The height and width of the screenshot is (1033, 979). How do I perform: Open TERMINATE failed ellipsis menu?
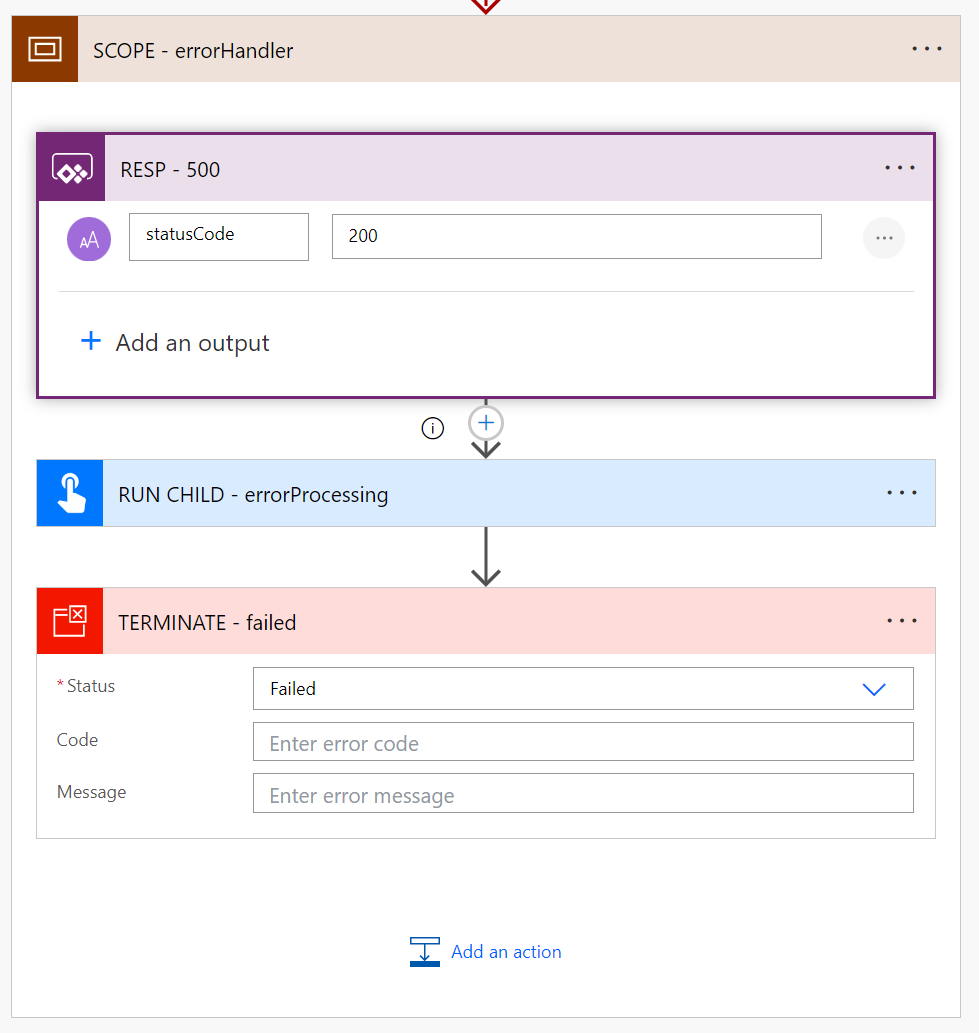pyautogui.click(x=901, y=621)
